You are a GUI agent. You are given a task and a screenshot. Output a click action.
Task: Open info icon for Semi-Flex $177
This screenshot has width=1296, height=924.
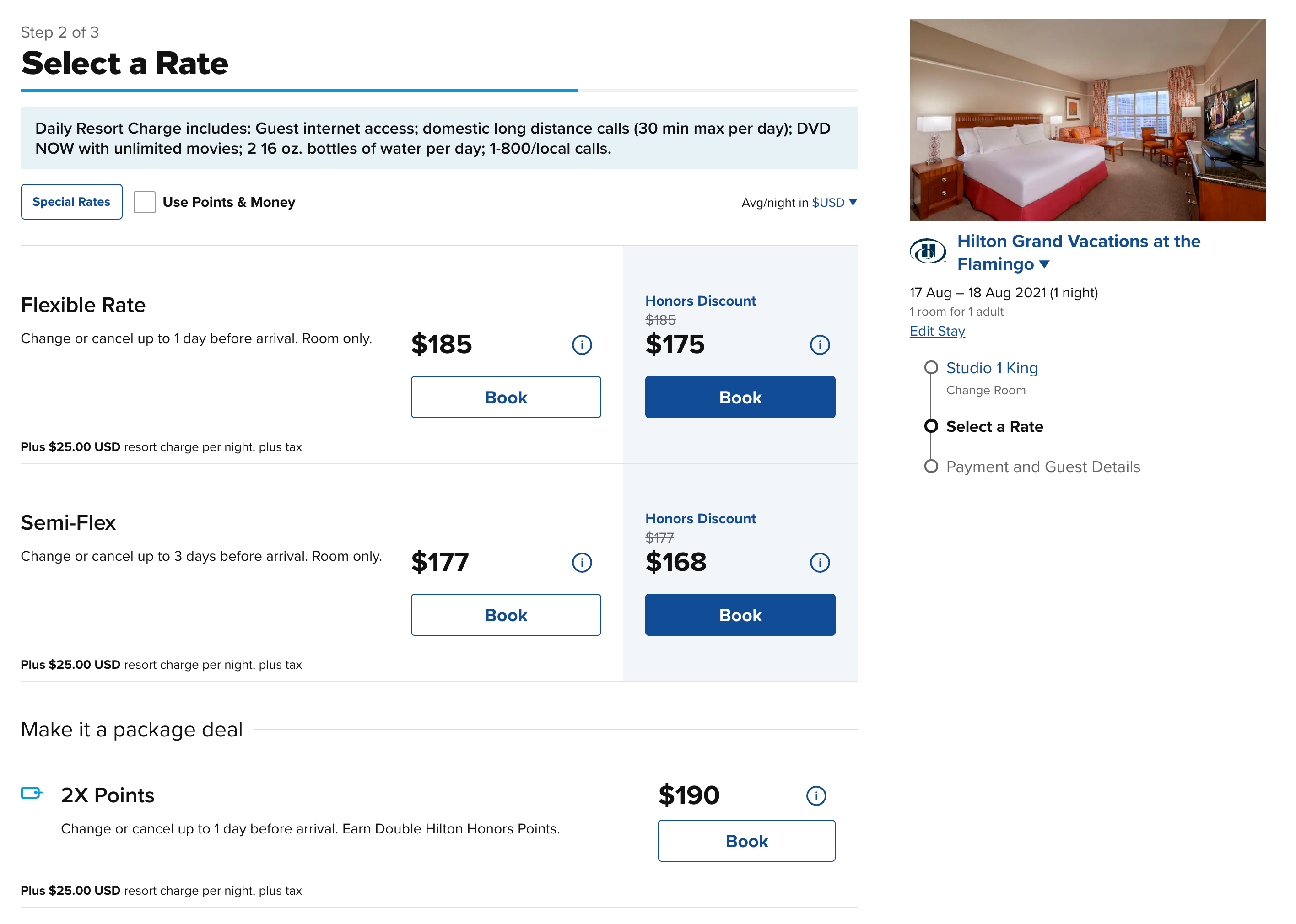click(581, 563)
